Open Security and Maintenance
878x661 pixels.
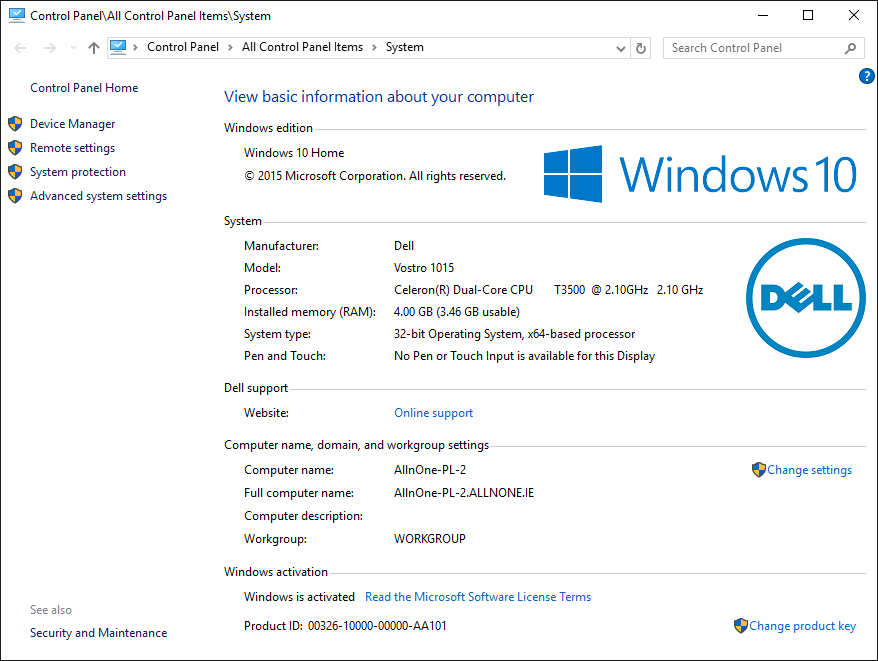[x=99, y=633]
